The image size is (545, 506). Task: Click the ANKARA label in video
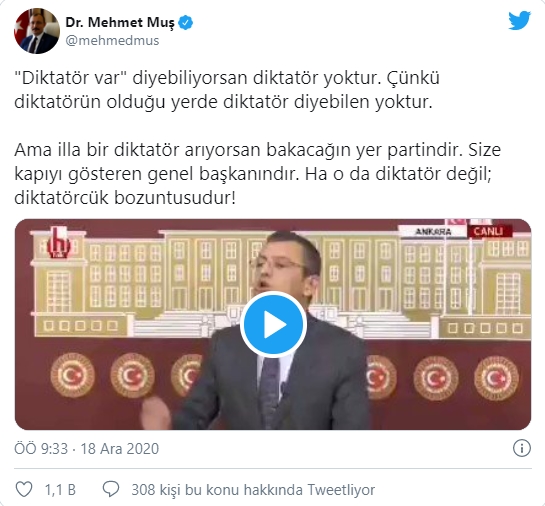point(433,231)
